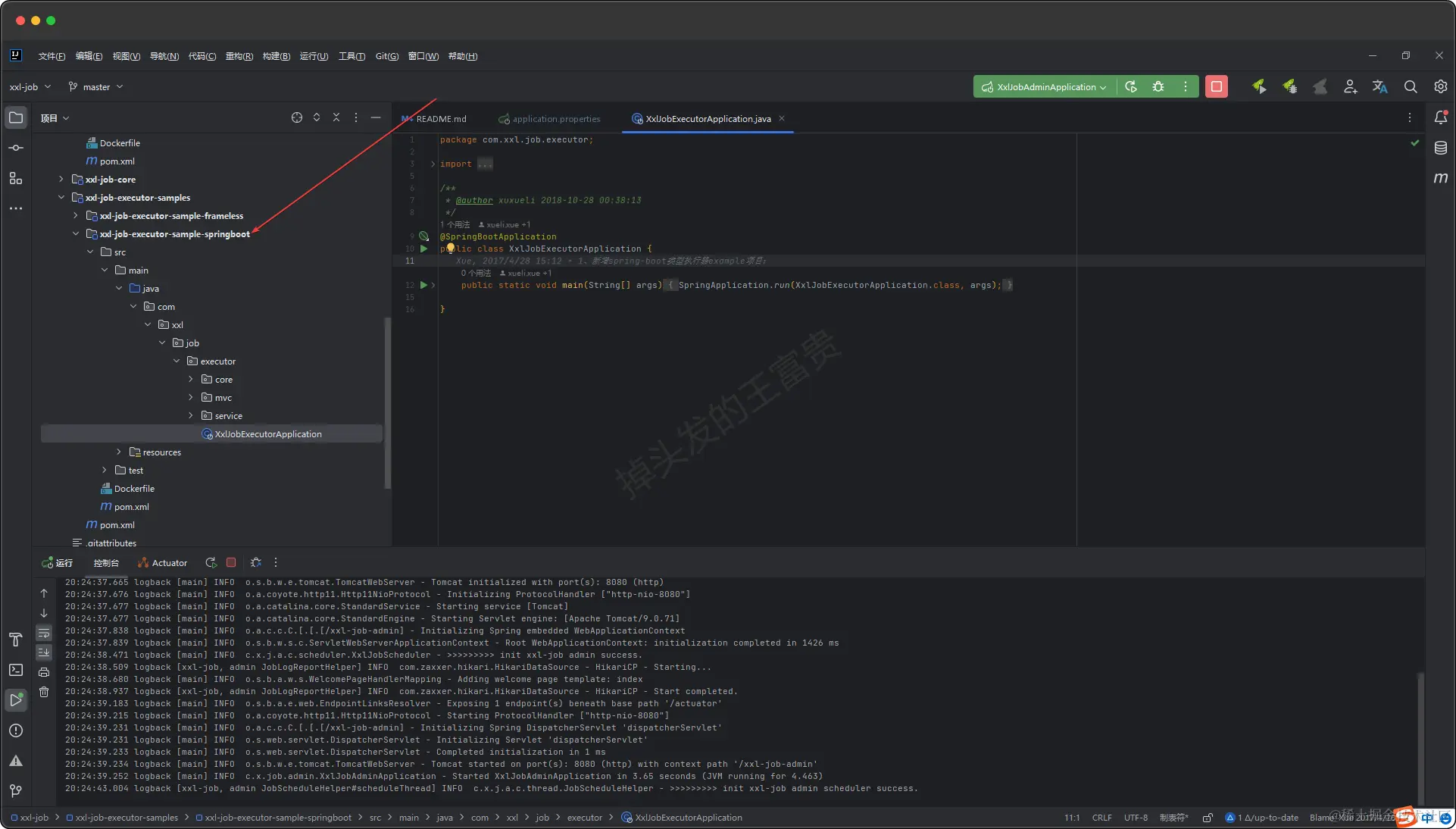
Task: Toggle soft-wrap in the console
Action: (x=44, y=633)
